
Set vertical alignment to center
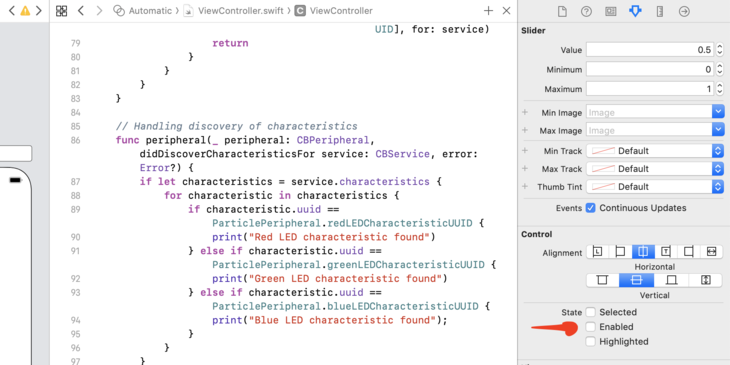tap(636, 280)
